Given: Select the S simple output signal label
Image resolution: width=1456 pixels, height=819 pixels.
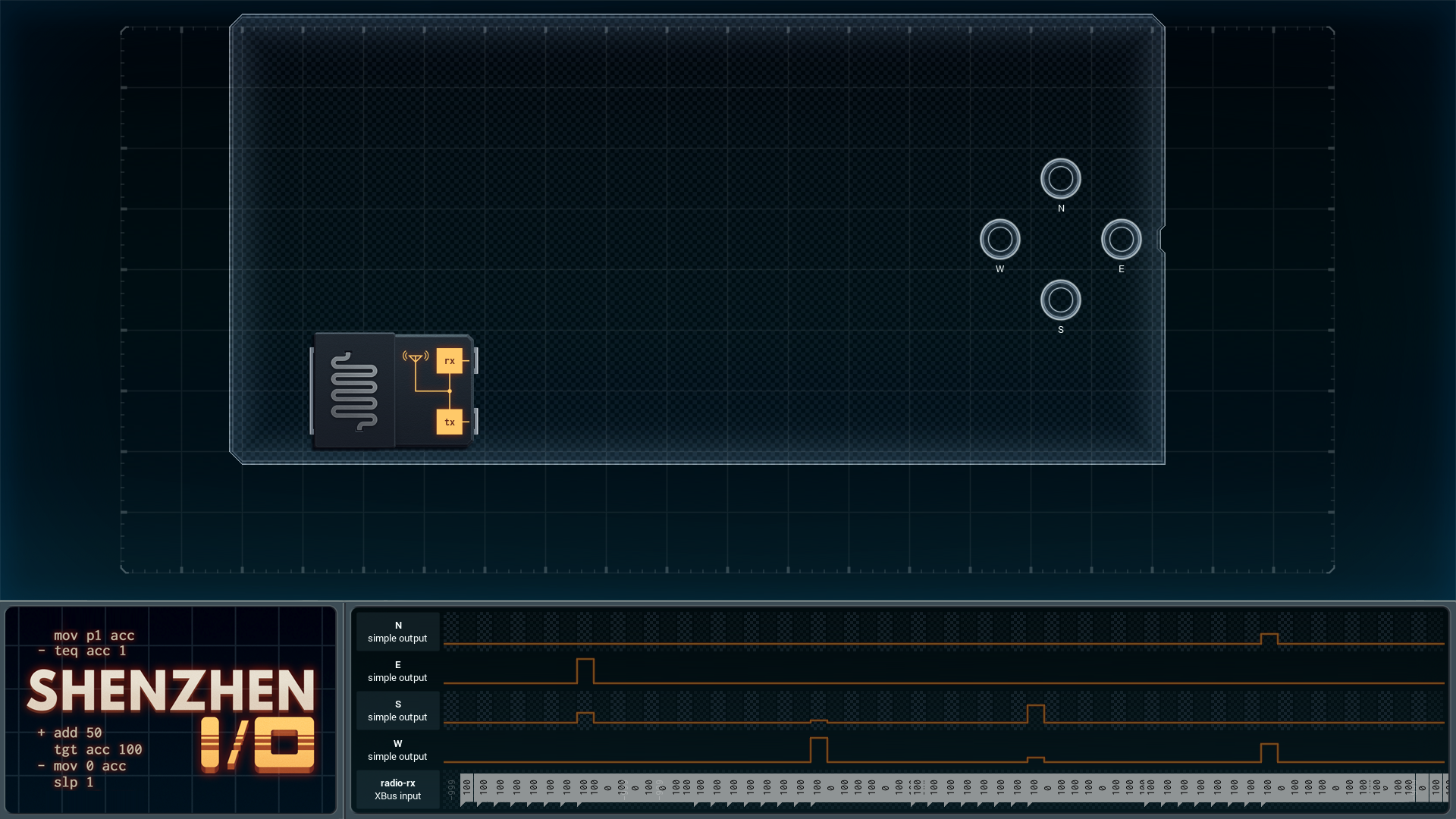Looking at the screenshot, I should [x=397, y=711].
